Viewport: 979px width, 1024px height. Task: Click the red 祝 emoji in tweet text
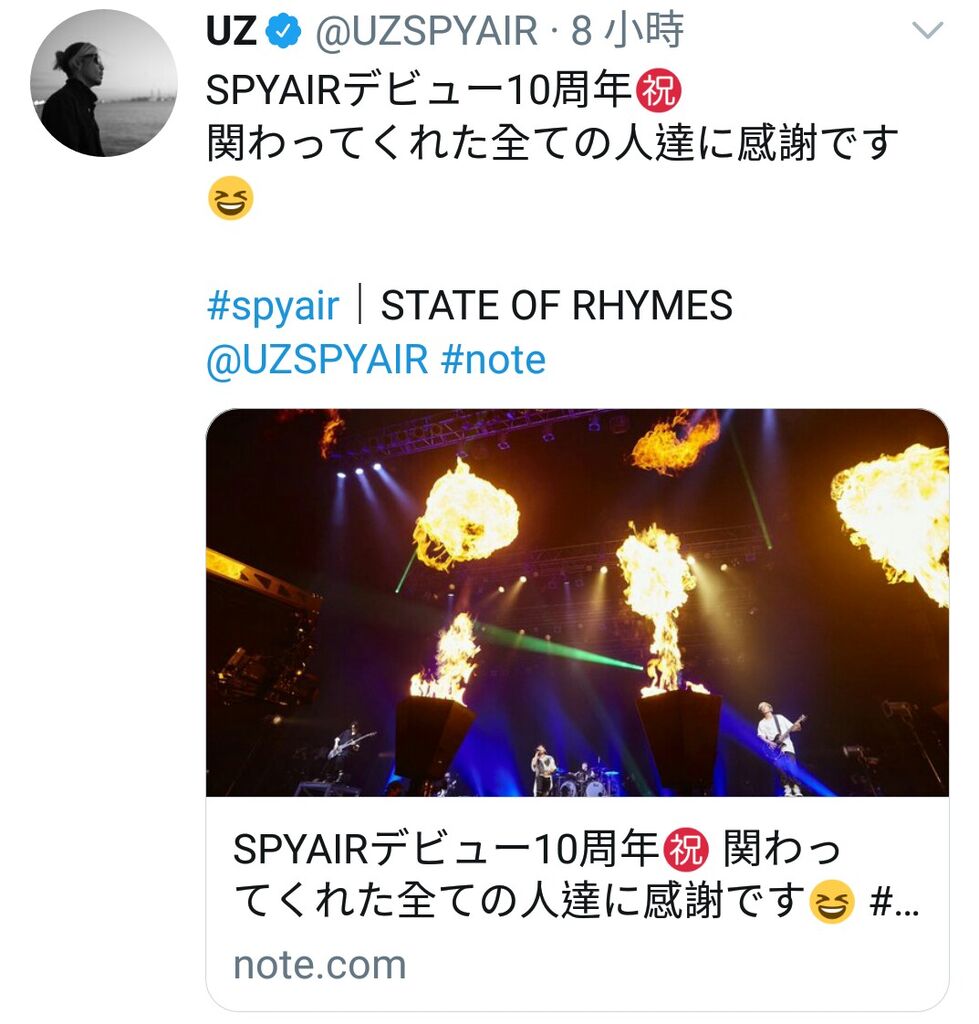660,90
